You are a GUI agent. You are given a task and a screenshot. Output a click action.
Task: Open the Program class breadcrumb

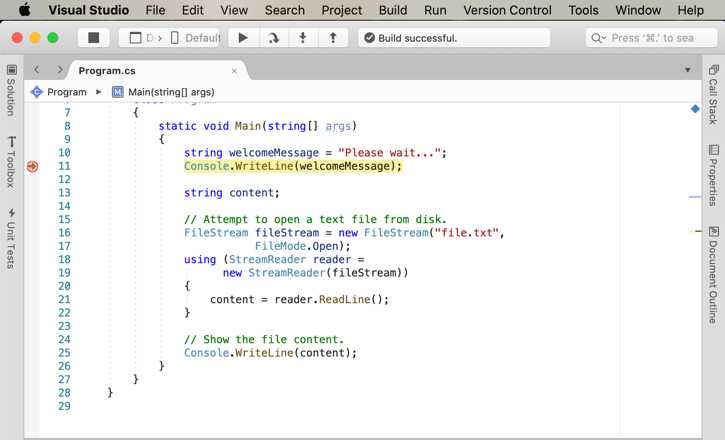pyautogui.click(x=59, y=92)
